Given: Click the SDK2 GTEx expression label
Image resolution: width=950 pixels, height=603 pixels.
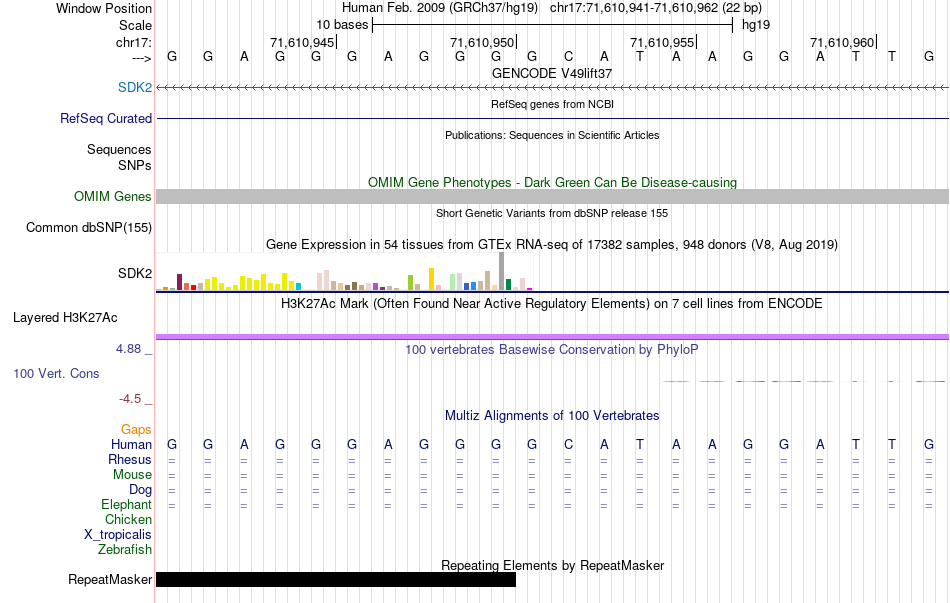Looking at the screenshot, I should click(135, 273).
